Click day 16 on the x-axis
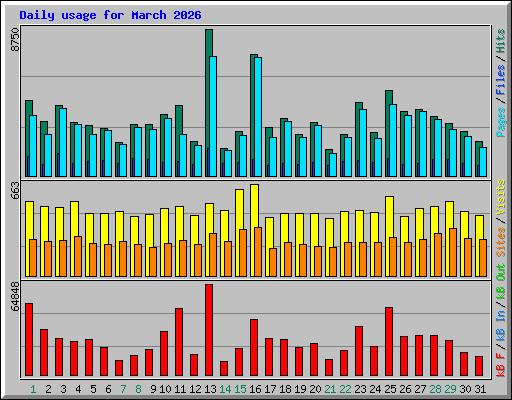Viewport: 512px width, 400px height. (255, 389)
